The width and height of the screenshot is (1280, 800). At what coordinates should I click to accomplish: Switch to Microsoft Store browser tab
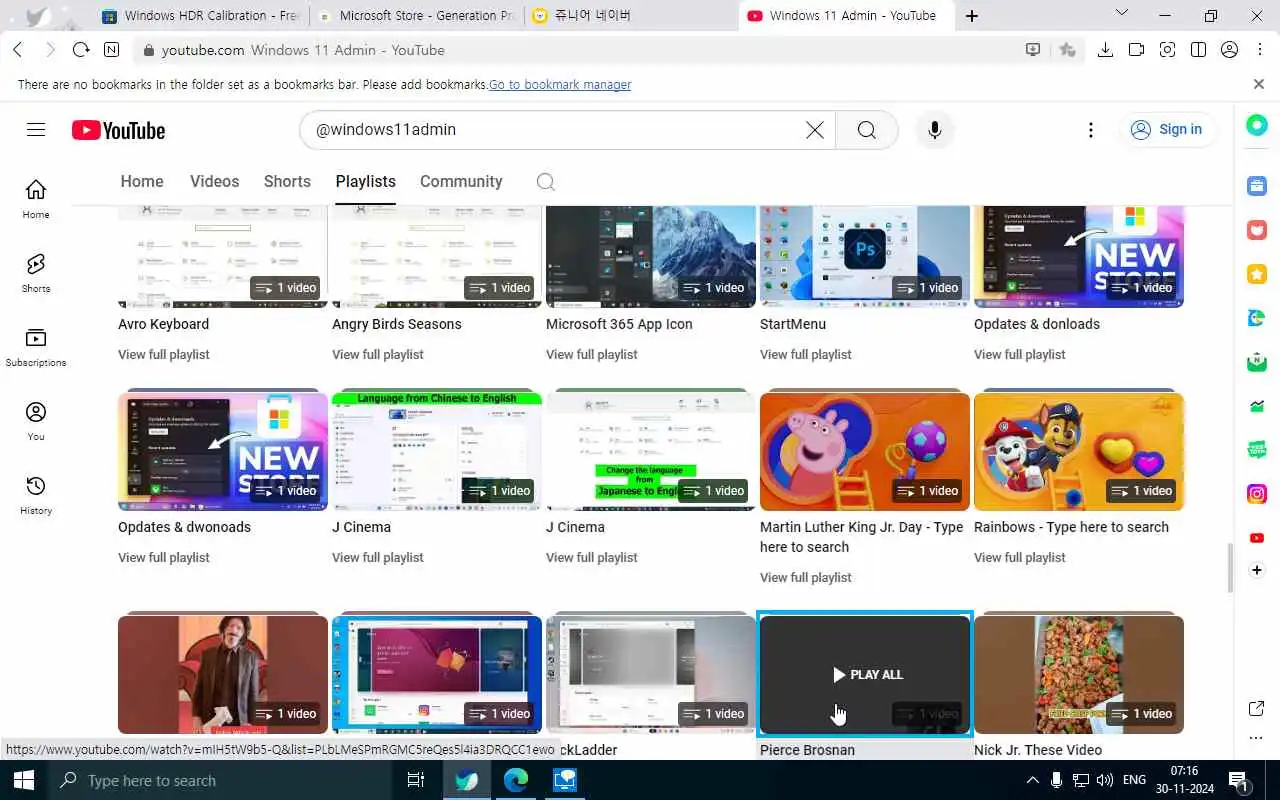pyautogui.click(x=416, y=16)
